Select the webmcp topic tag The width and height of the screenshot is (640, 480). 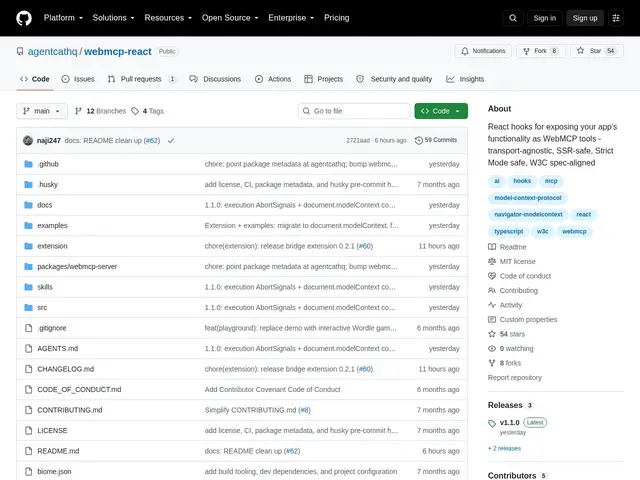(x=574, y=231)
